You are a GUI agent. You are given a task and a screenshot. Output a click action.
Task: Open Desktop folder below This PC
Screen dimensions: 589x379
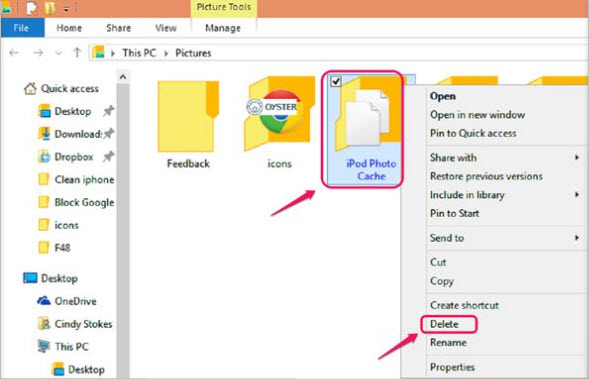(78, 369)
